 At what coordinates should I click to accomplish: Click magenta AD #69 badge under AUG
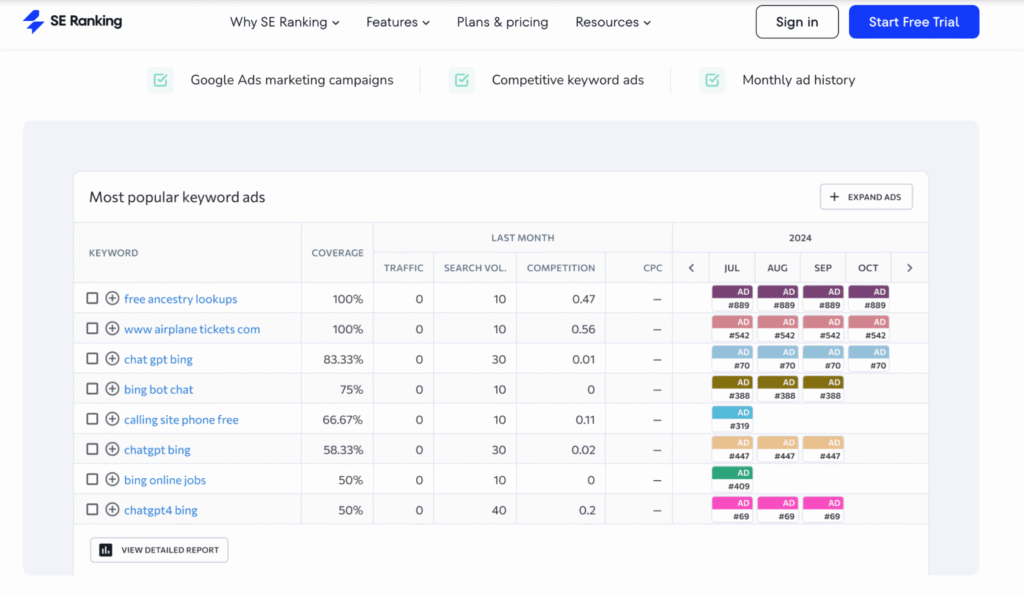click(778, 509)
